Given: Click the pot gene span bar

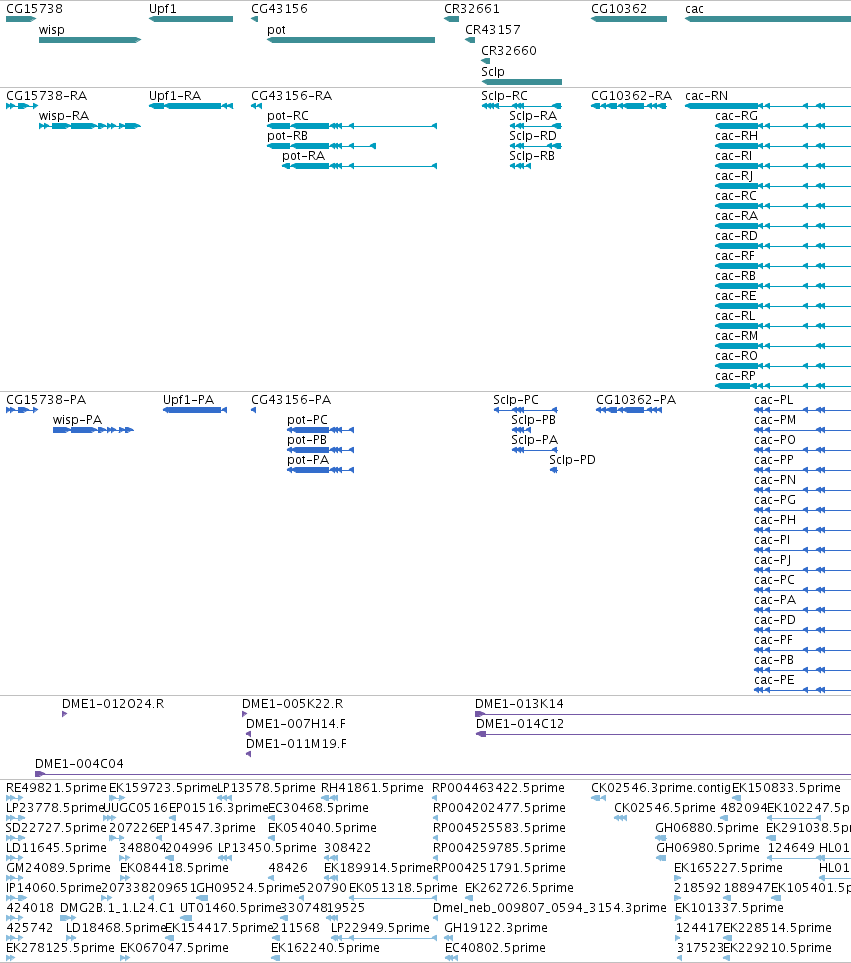Looking at the screenshot, I should point(351,40).
